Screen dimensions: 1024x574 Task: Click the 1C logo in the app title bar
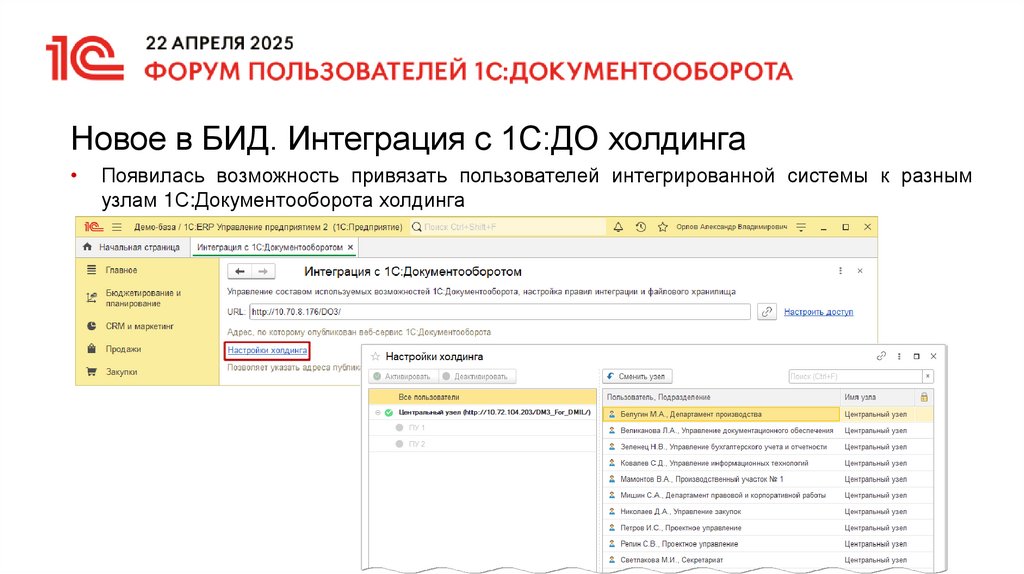pyautogui.click(x=93, y=227)
